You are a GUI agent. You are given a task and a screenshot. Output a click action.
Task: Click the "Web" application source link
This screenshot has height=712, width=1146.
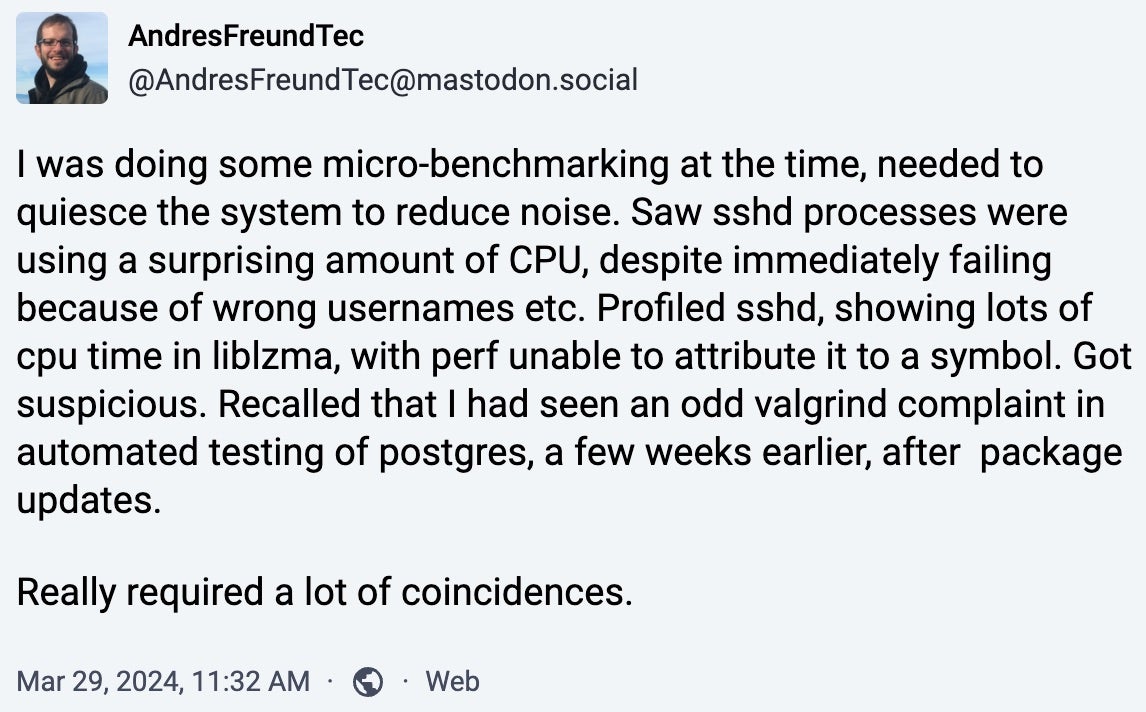pyautogui.click(x=452, y=682)
